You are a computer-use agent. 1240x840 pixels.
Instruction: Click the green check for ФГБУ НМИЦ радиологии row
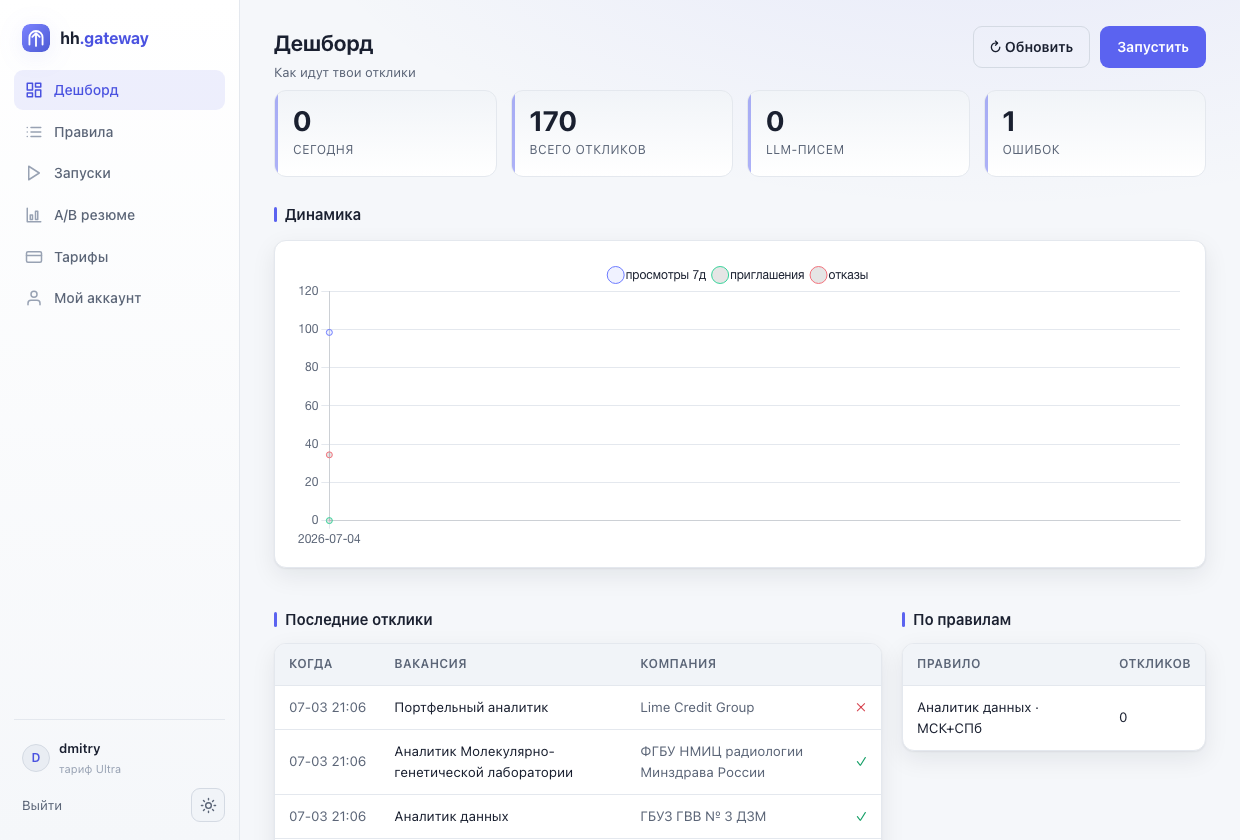[861, 762]
